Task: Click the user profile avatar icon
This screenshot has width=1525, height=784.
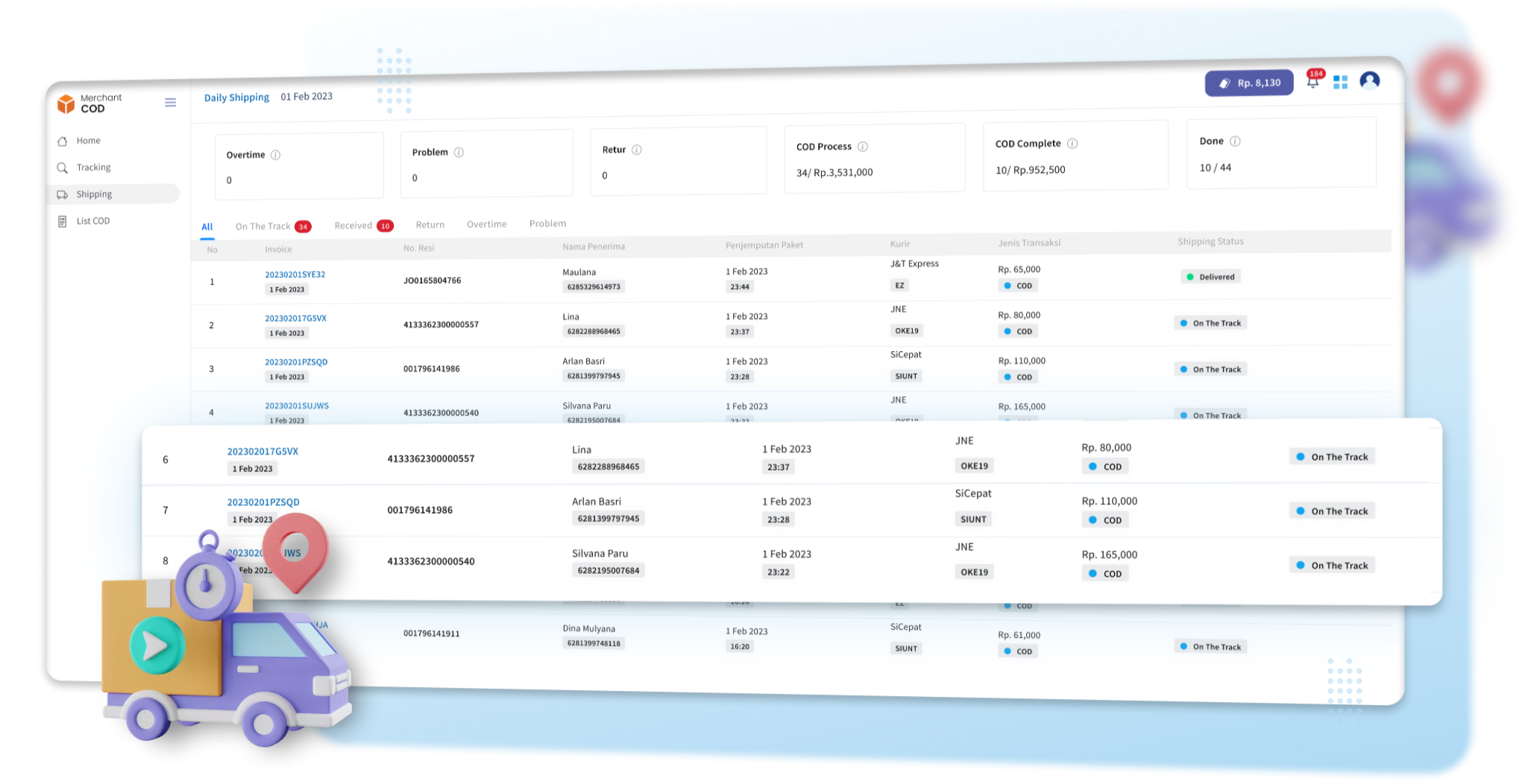Action: [x=1369, y=80]
